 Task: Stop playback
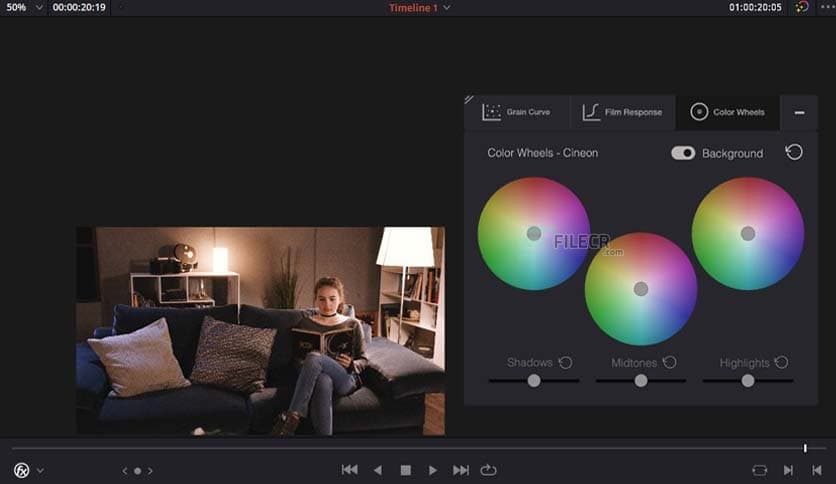click(x=406, y=470)
